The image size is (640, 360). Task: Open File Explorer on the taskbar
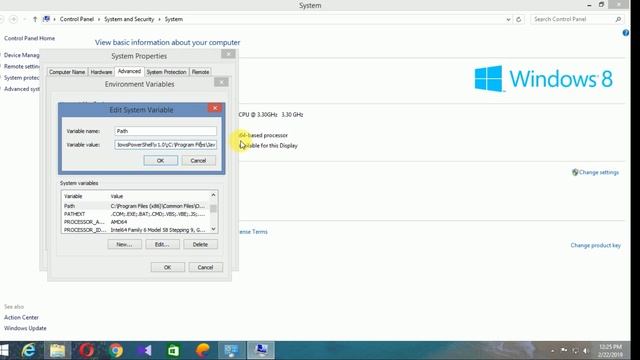coord(57,350)
